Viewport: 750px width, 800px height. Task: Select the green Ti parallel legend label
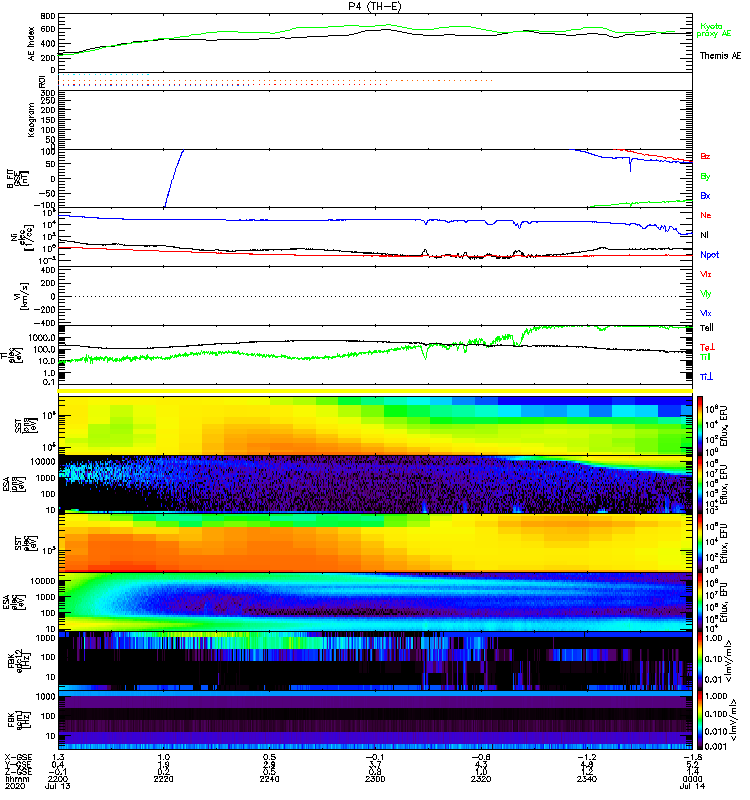[x=705, y=357]
